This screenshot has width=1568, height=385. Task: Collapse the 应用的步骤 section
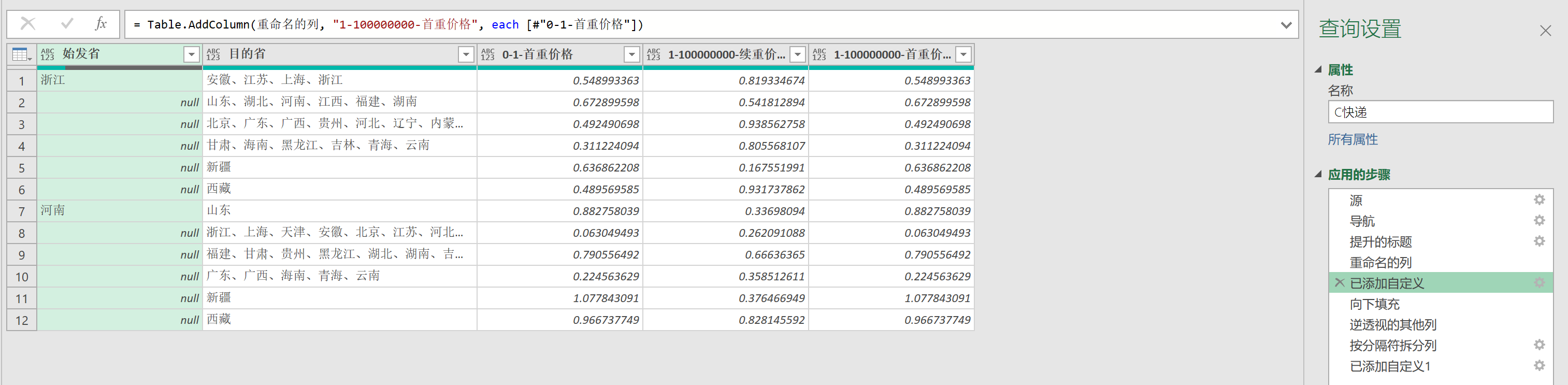pyautogui.click(x=1318, y=174)
